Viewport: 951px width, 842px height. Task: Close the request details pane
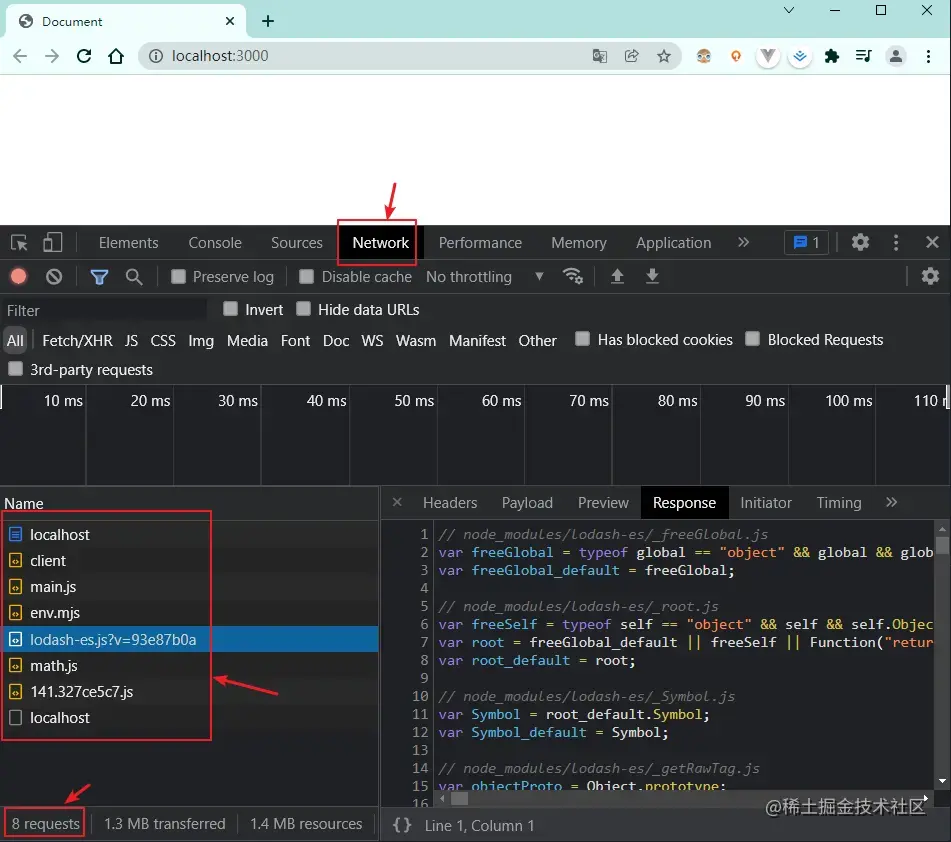(397, 502)
